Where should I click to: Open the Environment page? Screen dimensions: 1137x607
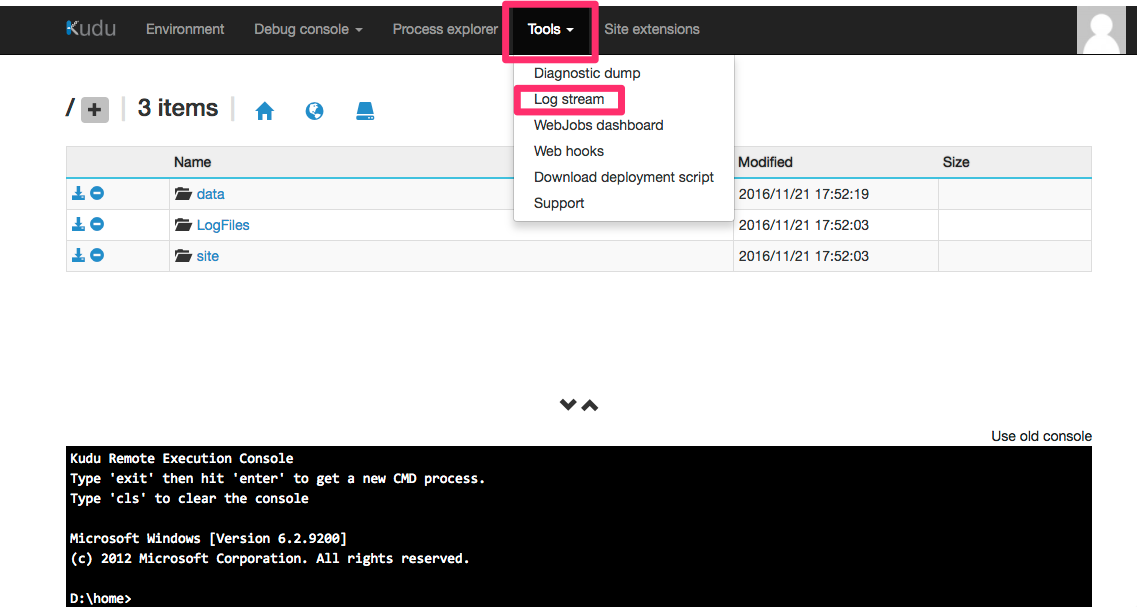tap(184, 29)
